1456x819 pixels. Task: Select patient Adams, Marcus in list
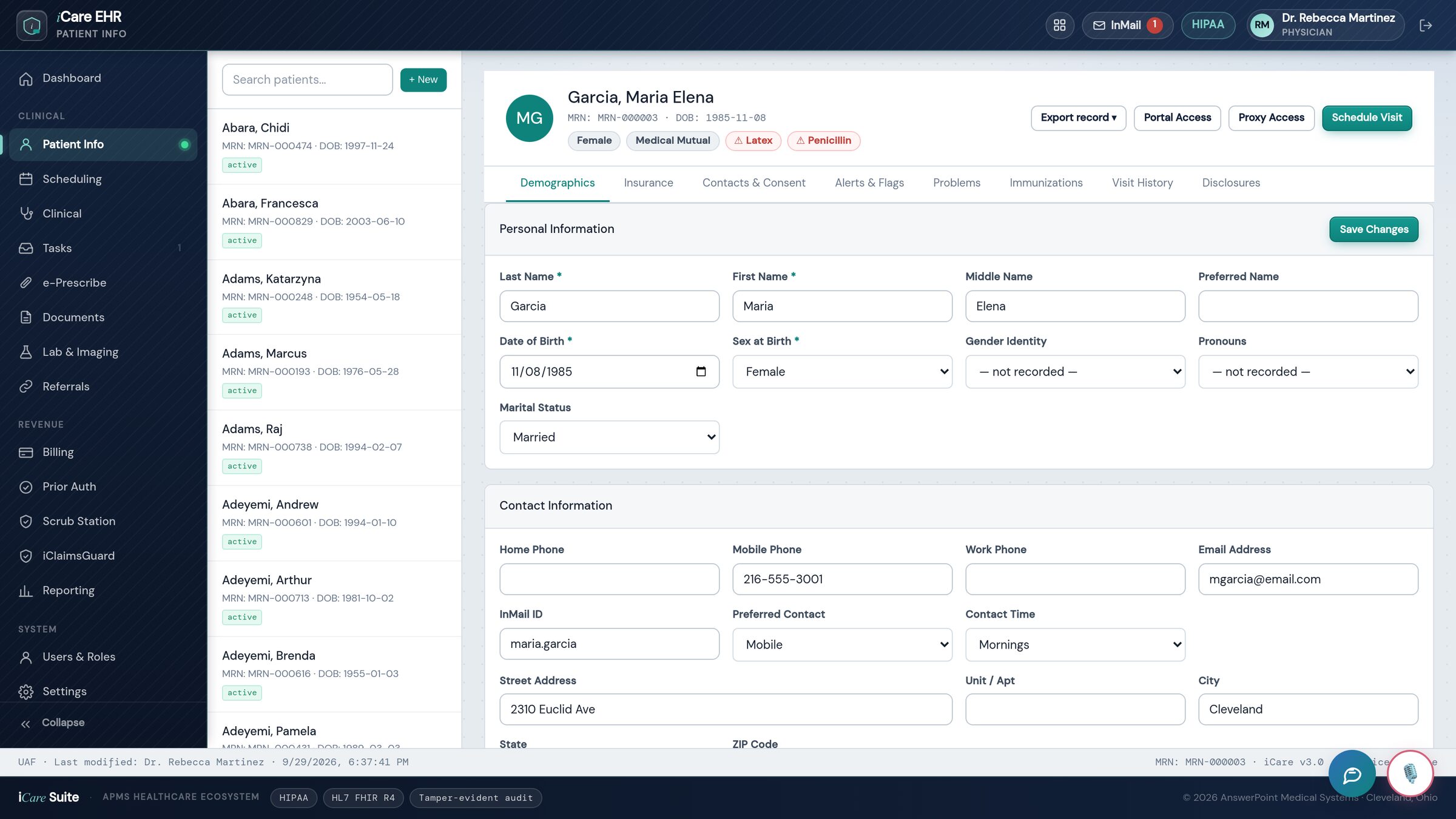tap(334, 372)
